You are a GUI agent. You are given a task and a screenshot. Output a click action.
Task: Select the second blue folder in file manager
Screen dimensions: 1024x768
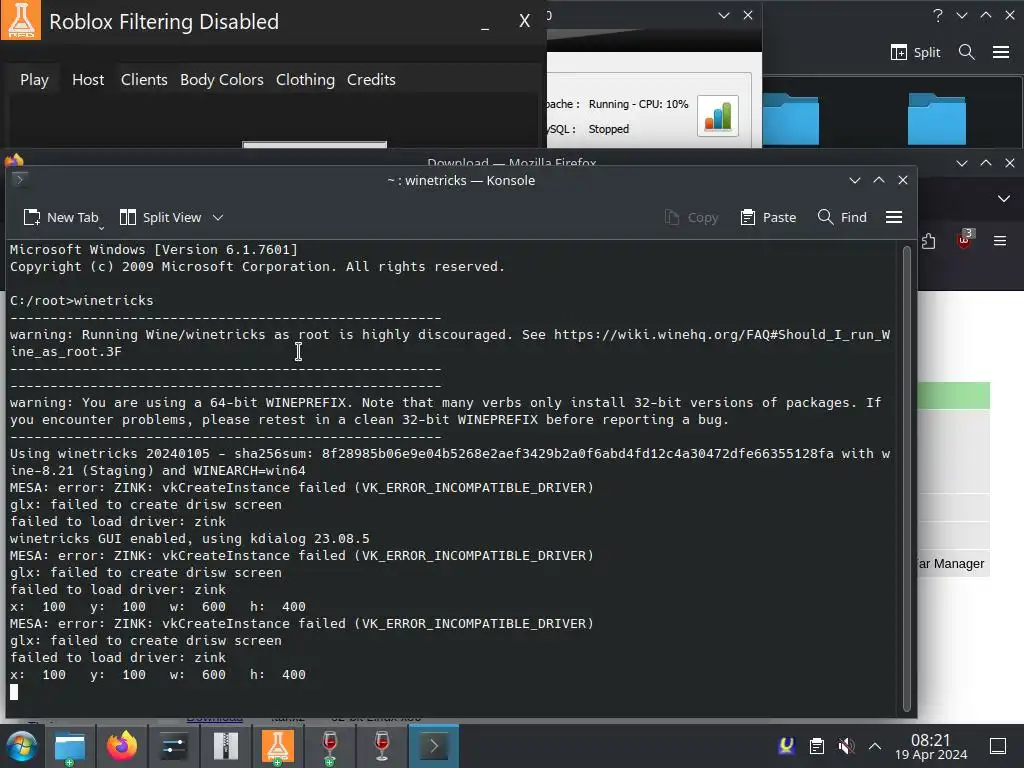click(x=936, y=118)
